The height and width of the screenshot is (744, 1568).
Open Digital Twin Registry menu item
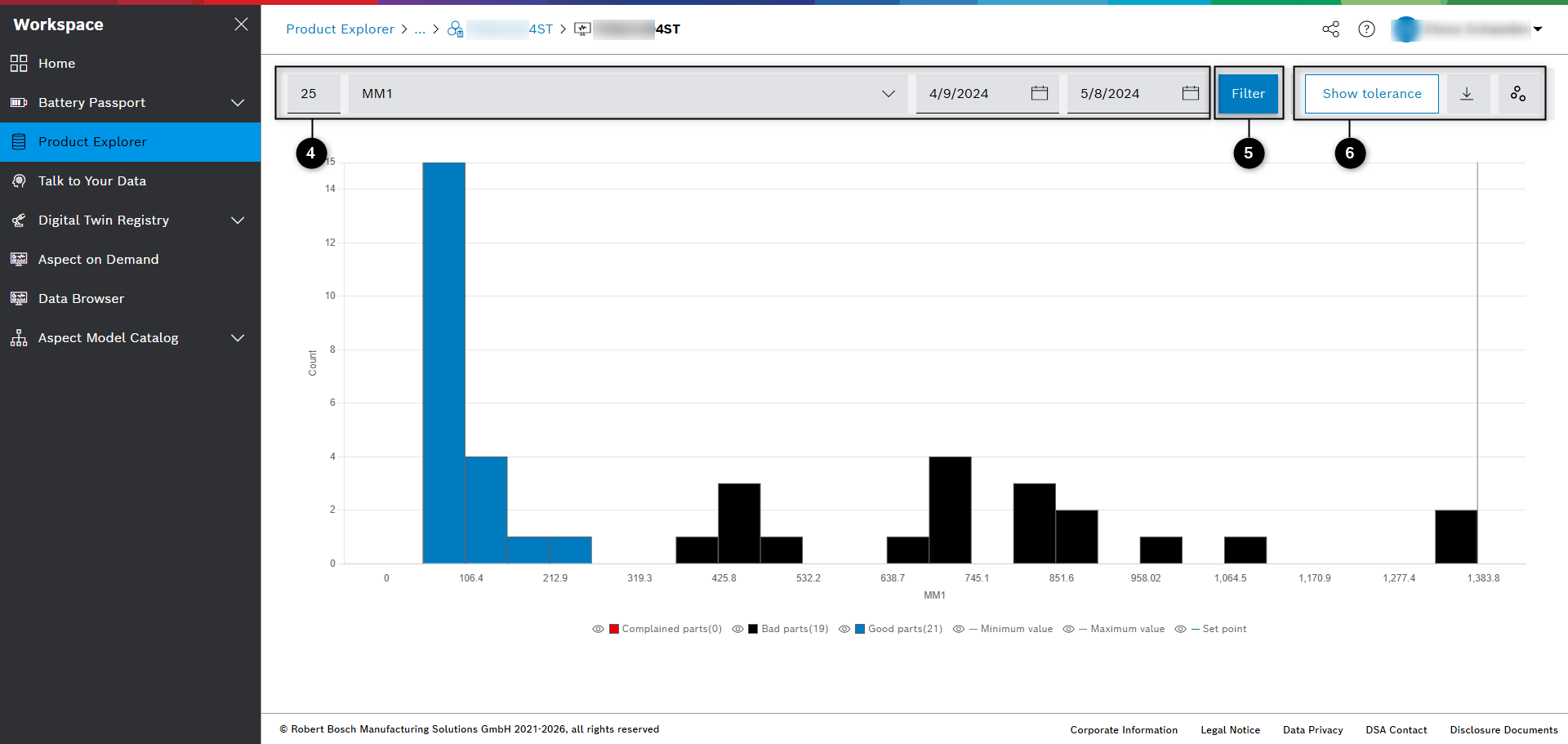click(131, 221)
